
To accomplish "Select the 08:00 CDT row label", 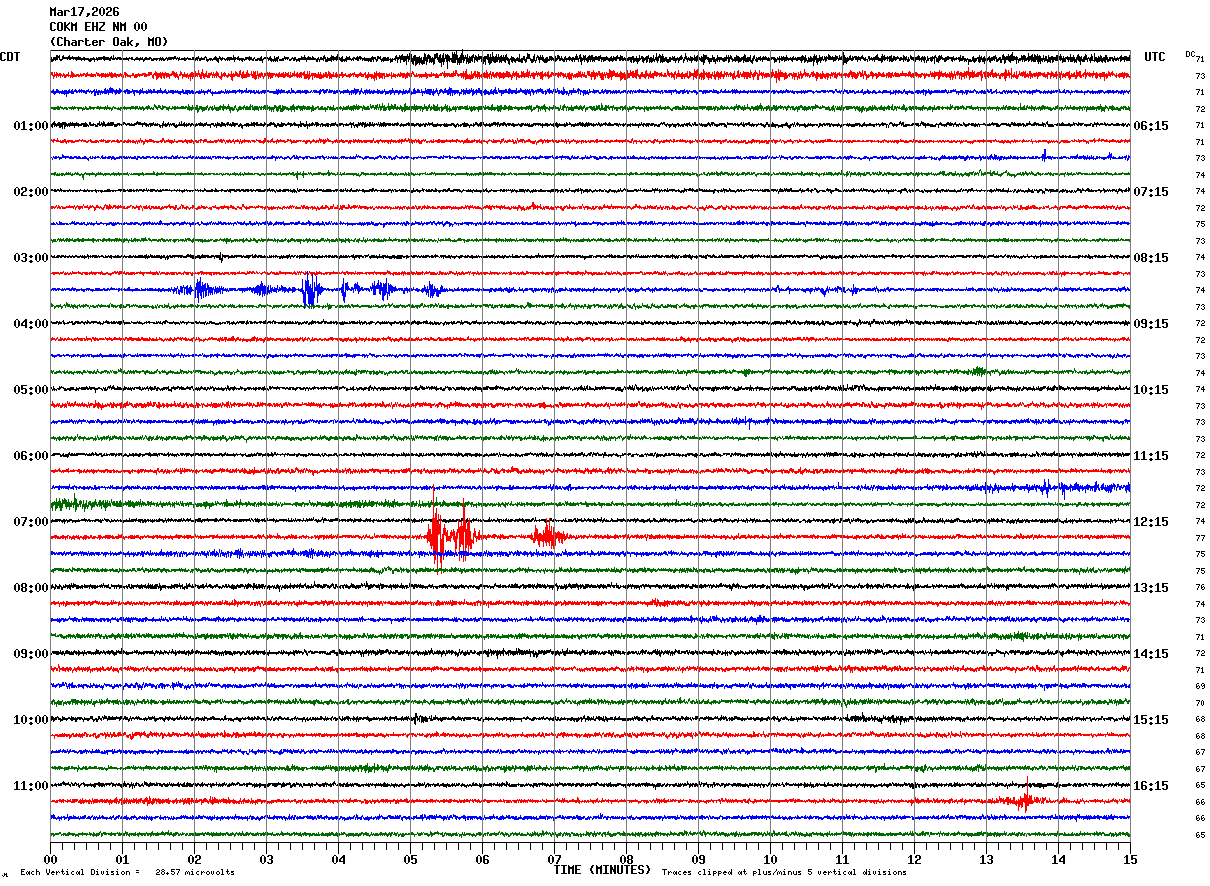I will click(31, 588).
